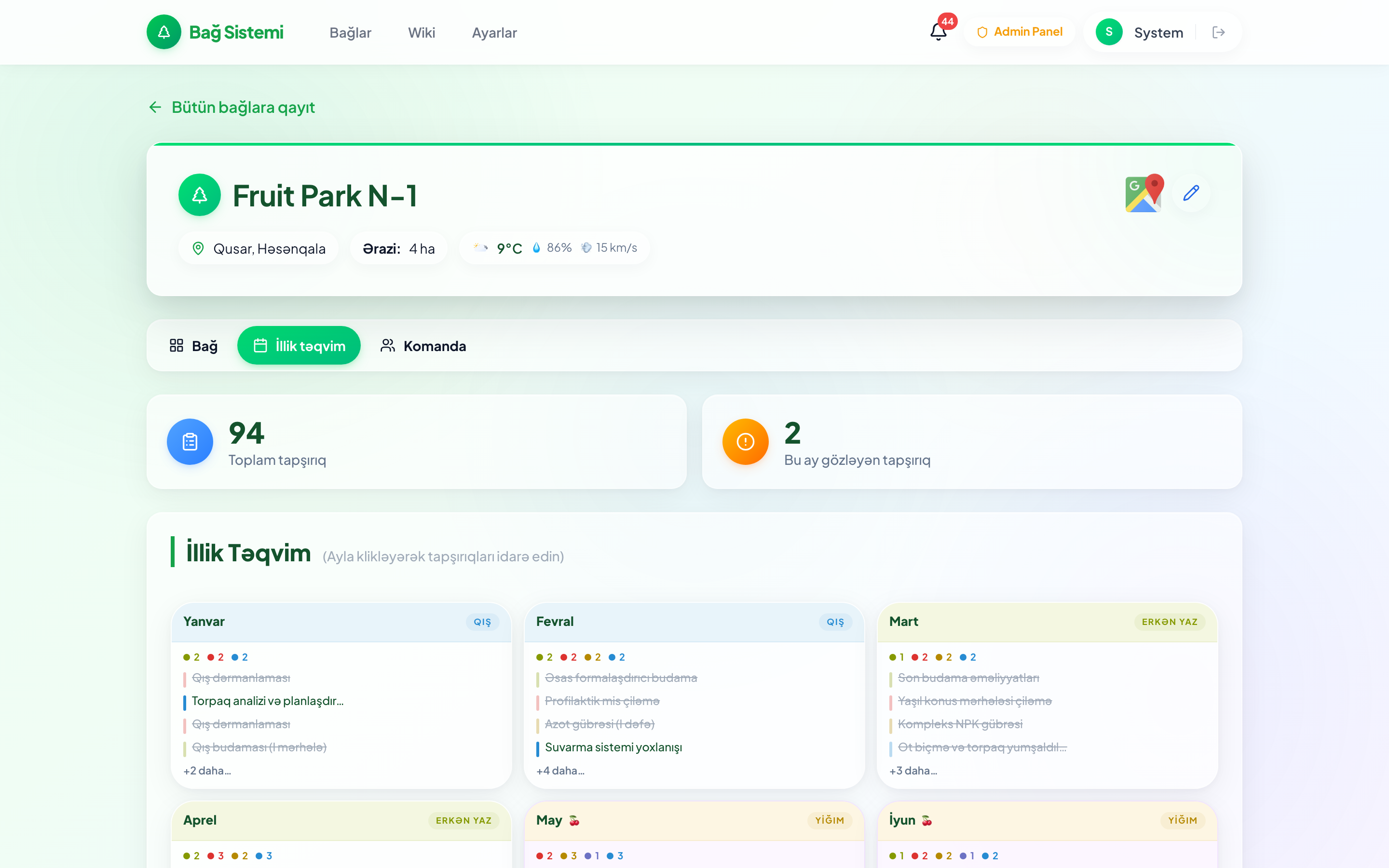This screenshot has height=868, width=1389.
Task: Go back via Bütün bağlara qayıt
Action: click(232, 108)
